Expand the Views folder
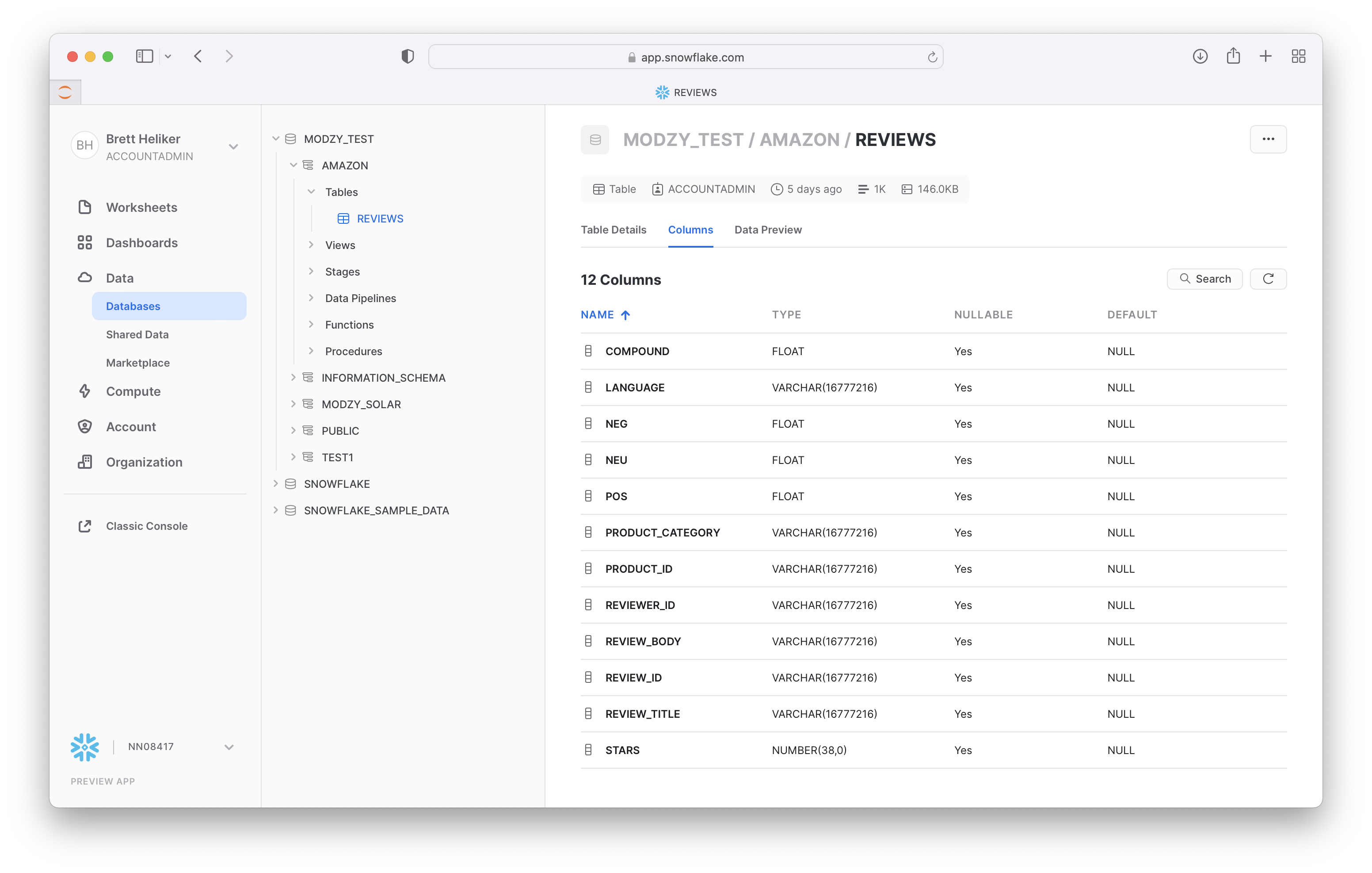1372x873 pixels. coord(311,245)
